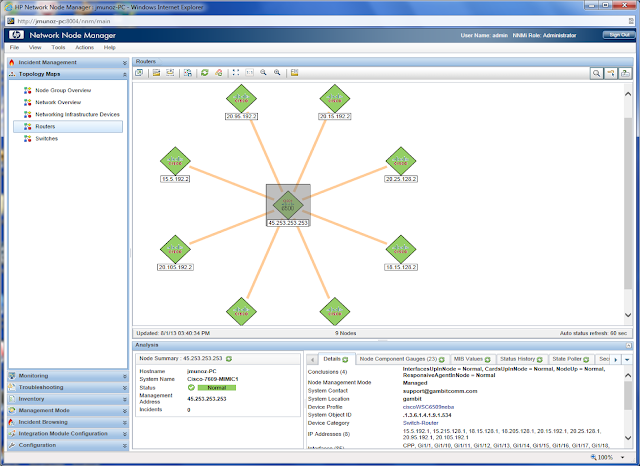Refresh the Routers map
The height and width of the screenshot is (466, 640).
coord(205,73)
